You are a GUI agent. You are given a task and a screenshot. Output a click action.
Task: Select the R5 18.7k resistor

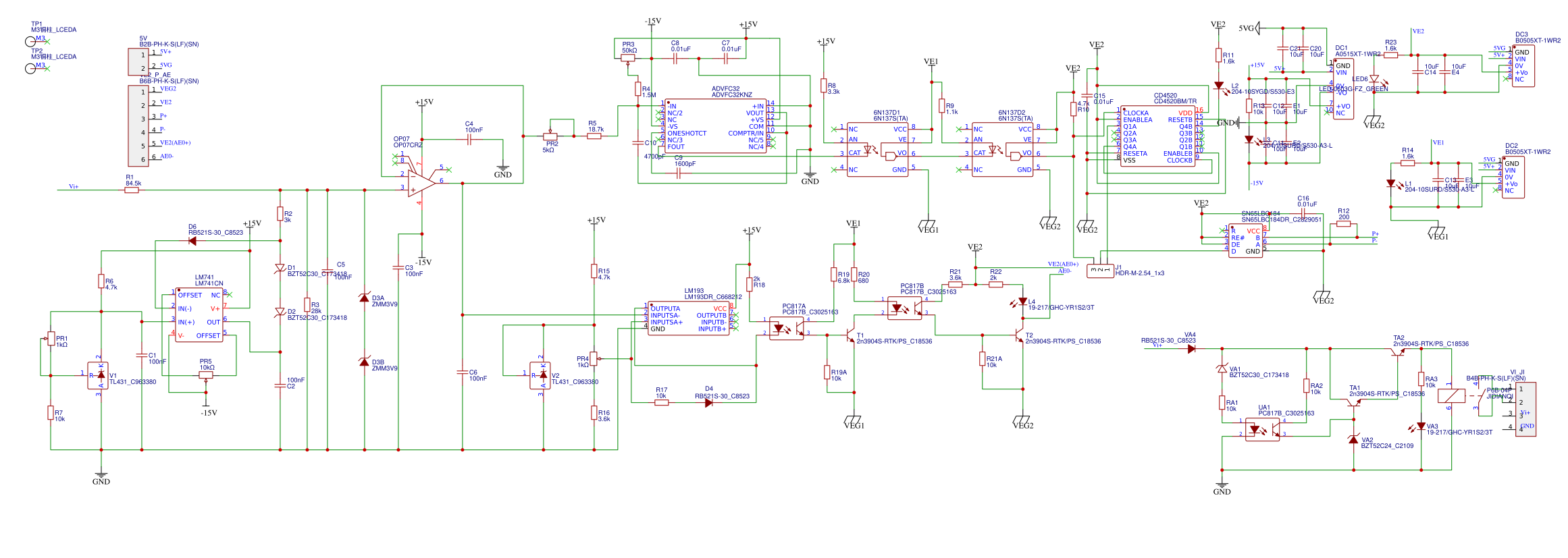tap(594, 136)
